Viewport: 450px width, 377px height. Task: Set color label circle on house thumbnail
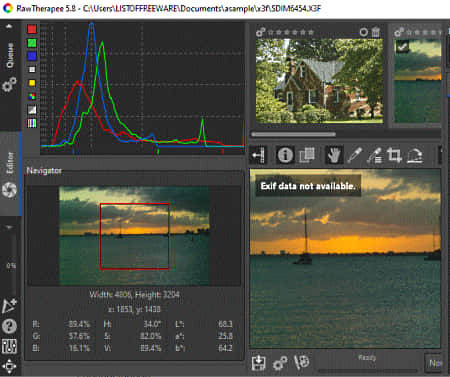[364, 32]
